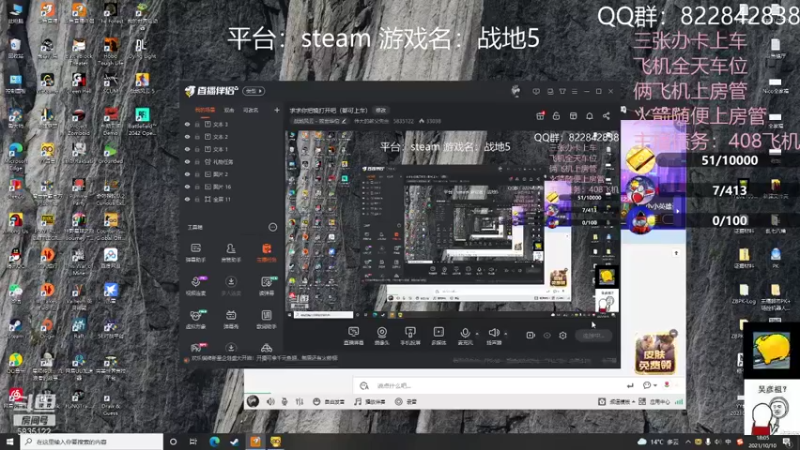Viewport: 800px width, 450px height.
Task: Open the person-shaped assistant tool in the toolbox
Action: click(x=231, y=253)
